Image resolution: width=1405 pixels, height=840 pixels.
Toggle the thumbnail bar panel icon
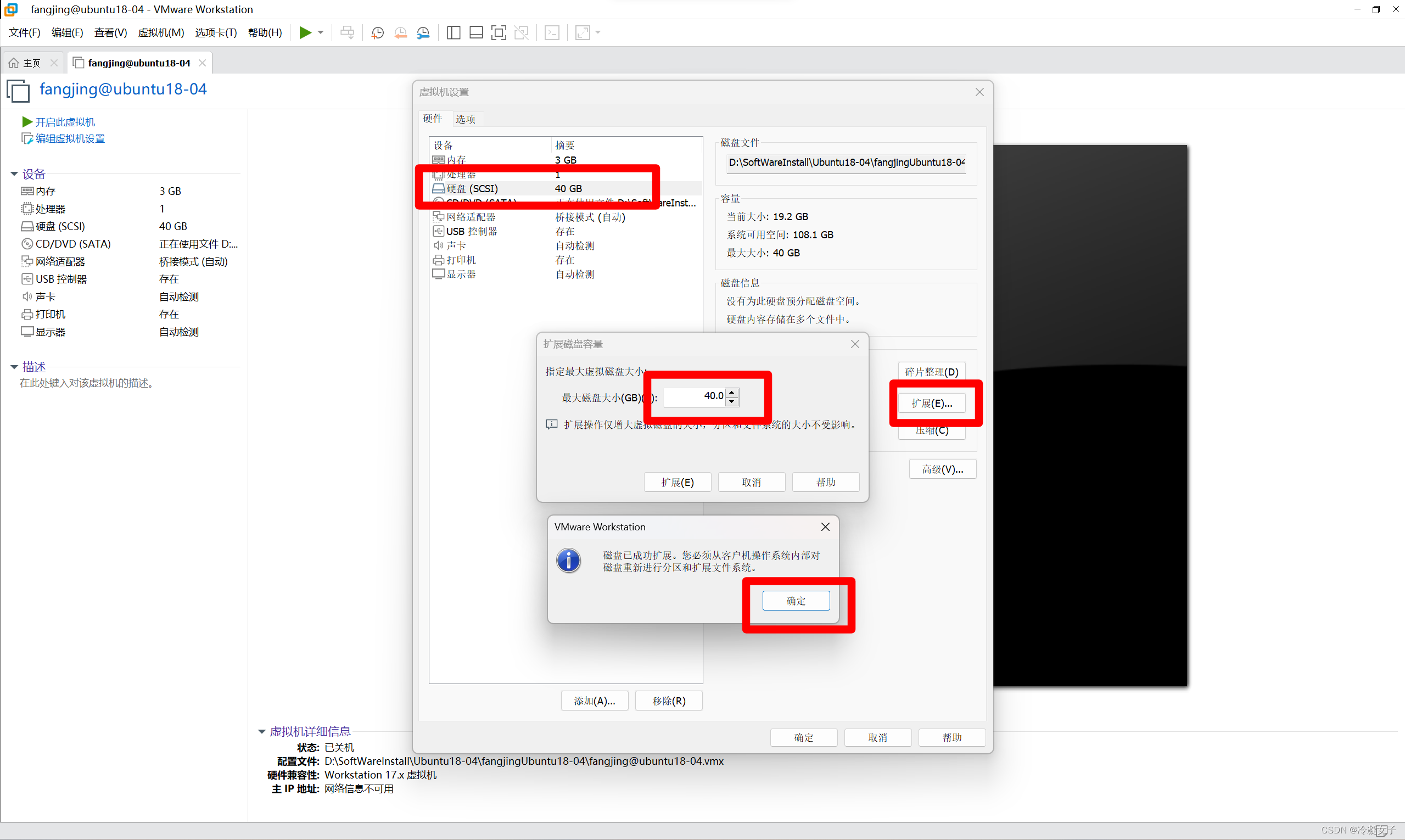pos(476,32)
